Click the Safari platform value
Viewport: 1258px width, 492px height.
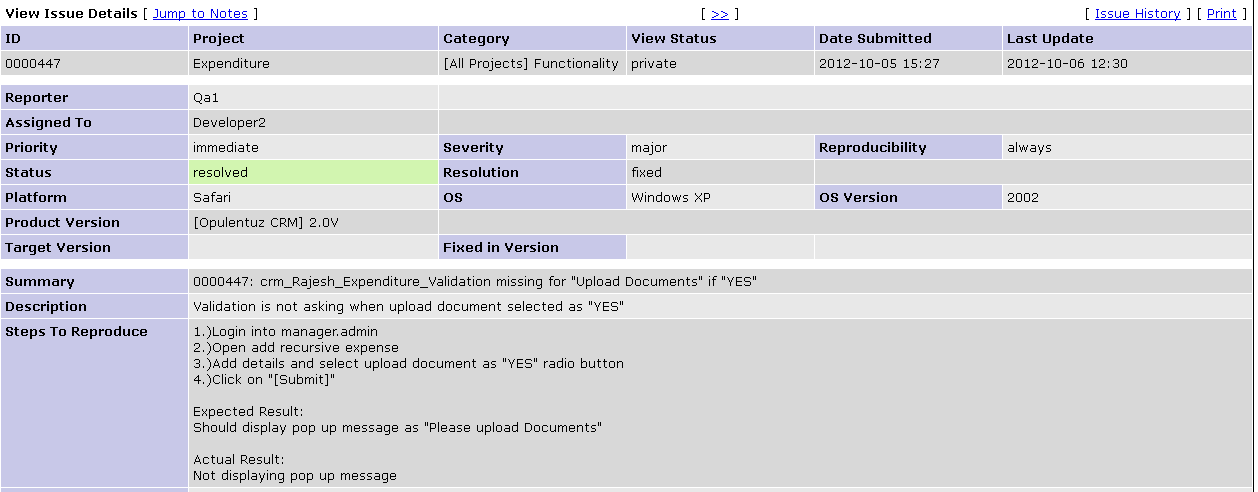(x=212, y=197)
